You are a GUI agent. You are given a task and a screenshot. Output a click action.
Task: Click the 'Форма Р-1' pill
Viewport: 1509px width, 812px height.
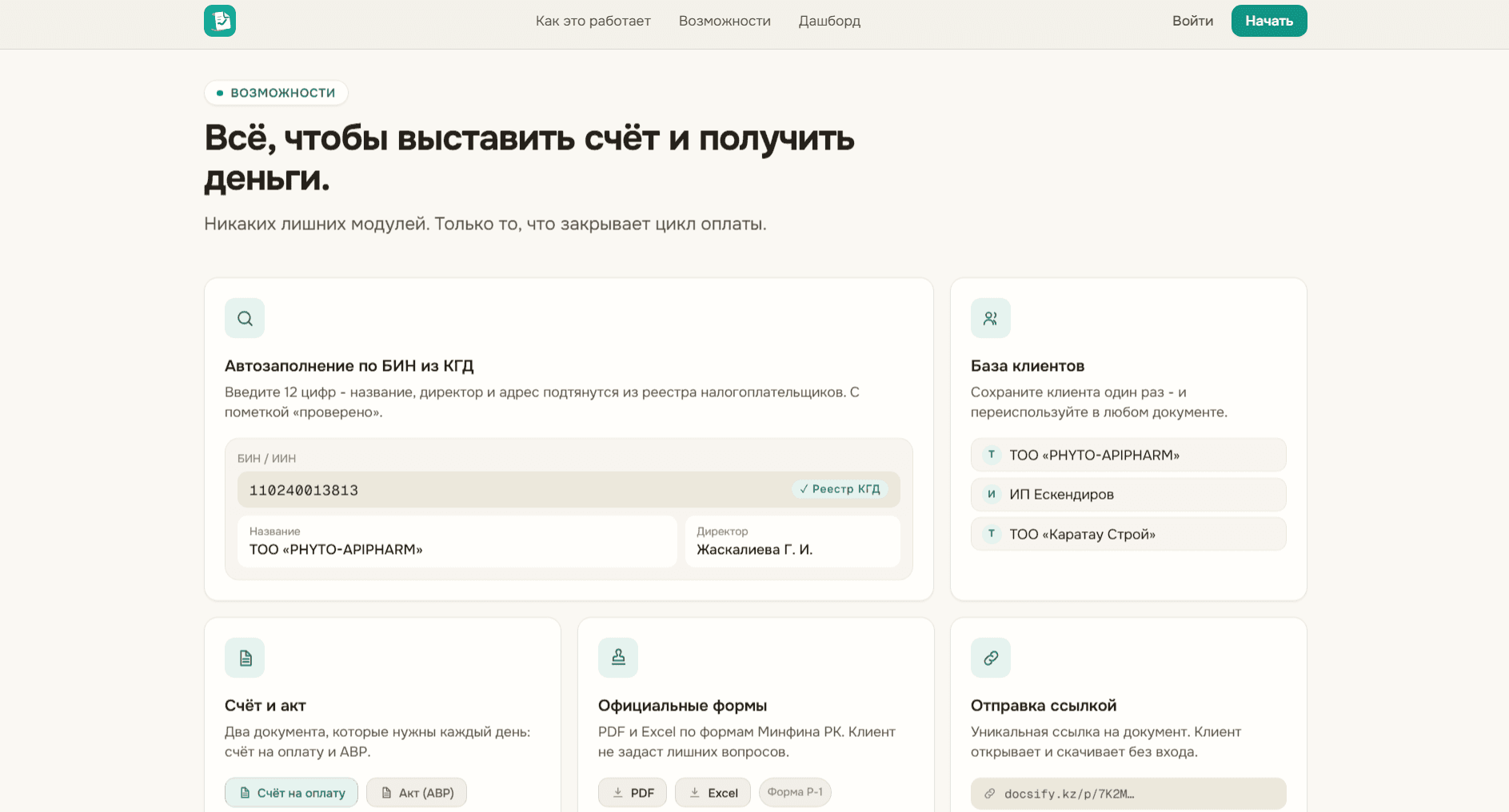[x=795, y=792]
